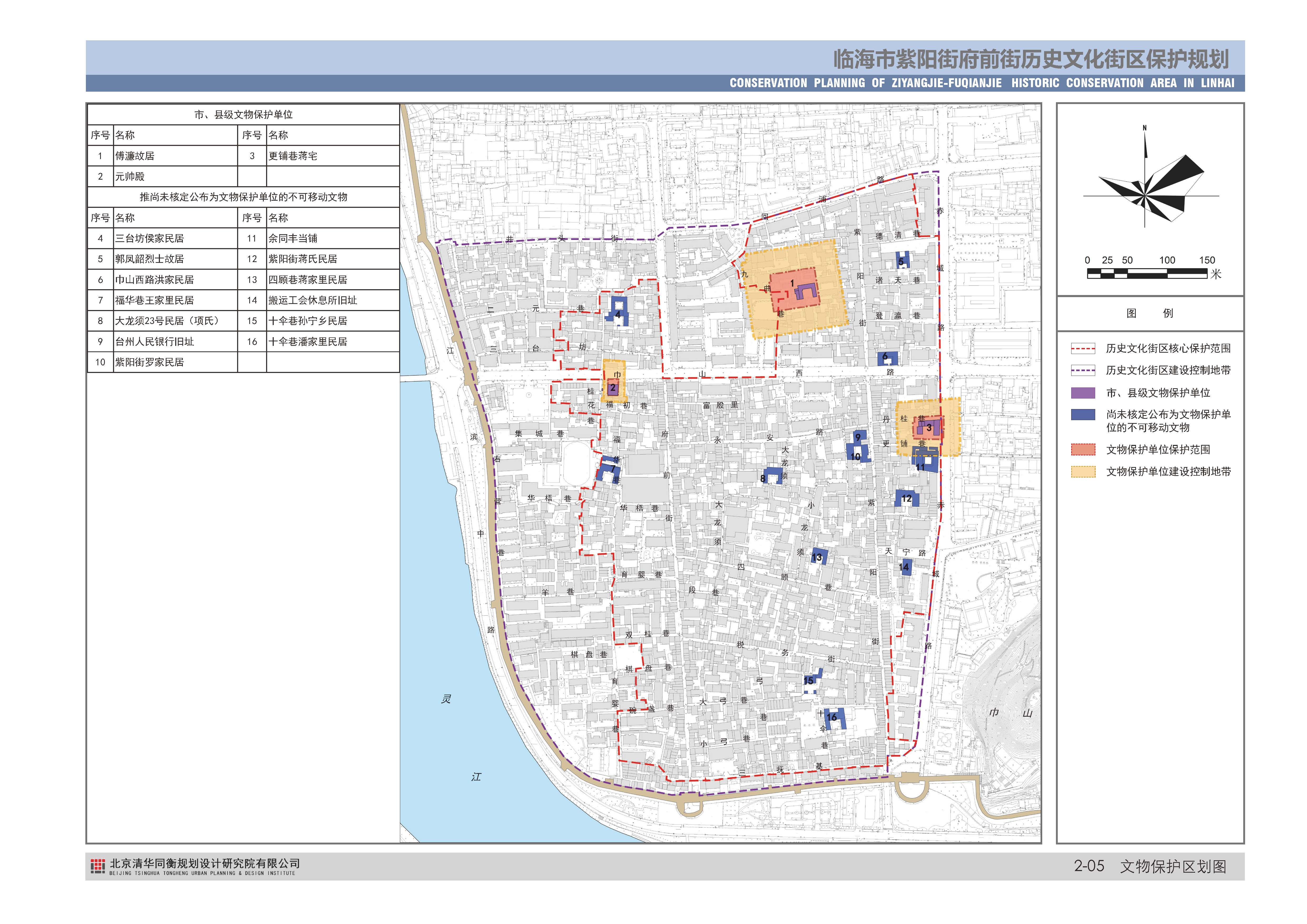Click table cell 元帅殿
This screenshot has height=924, width=1307.
[130, 176]
